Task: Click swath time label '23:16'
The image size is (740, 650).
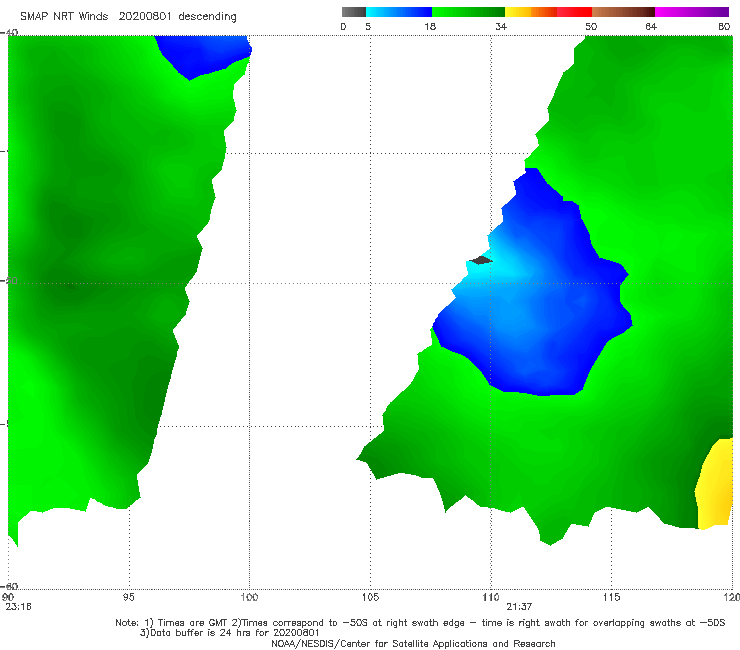Action: 18,607
